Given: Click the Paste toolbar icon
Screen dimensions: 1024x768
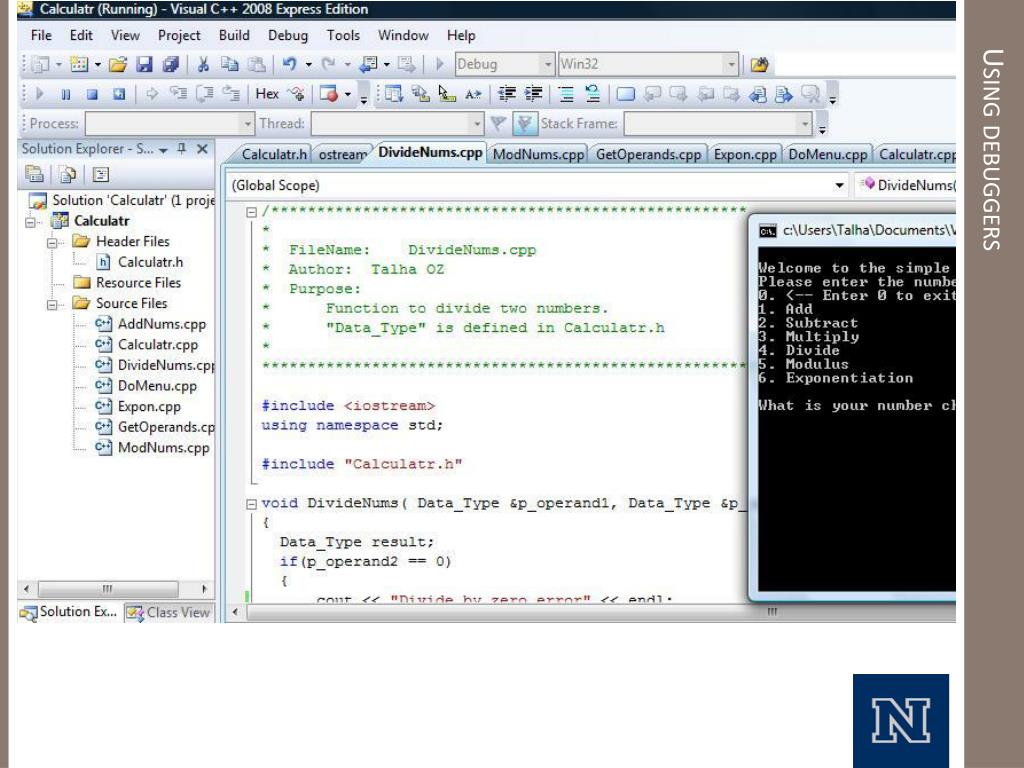Looking at the screenshot, I should [x=257, y=64].
